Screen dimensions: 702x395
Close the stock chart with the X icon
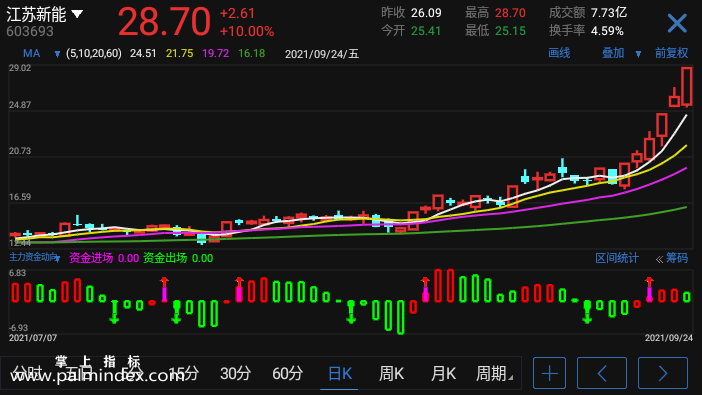pos(677,23)
